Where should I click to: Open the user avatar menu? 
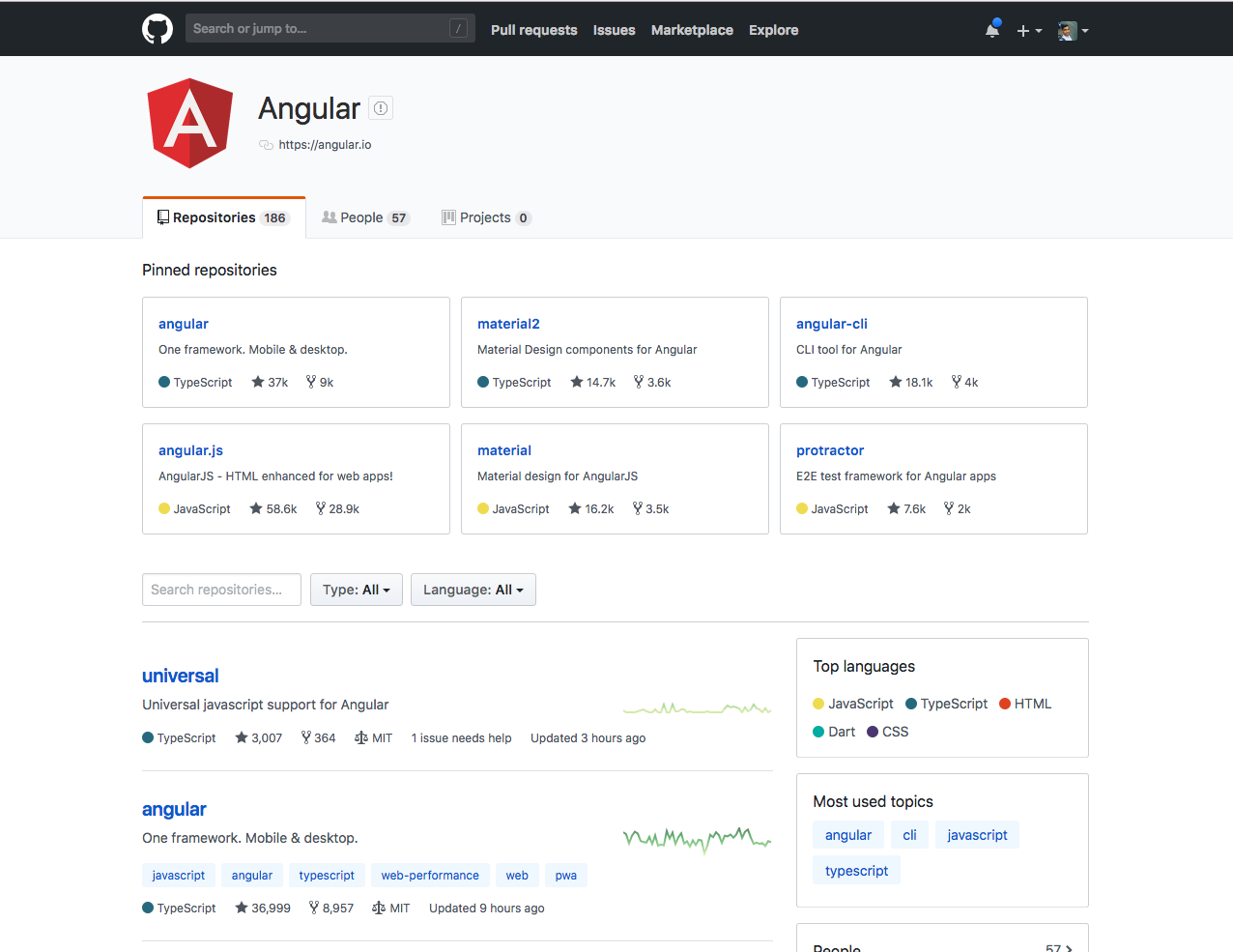coord(1073,31)
